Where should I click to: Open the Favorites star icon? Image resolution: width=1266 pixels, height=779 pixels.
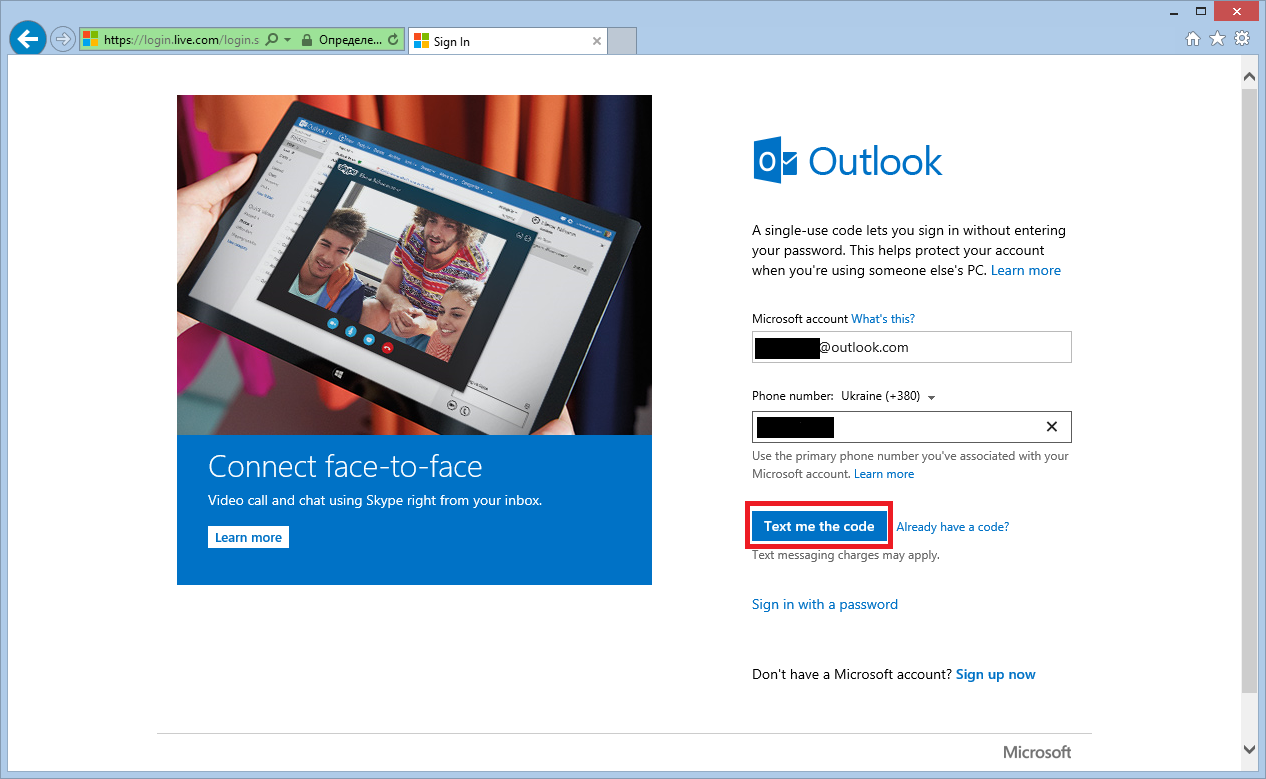click(x=1217, y=39)
